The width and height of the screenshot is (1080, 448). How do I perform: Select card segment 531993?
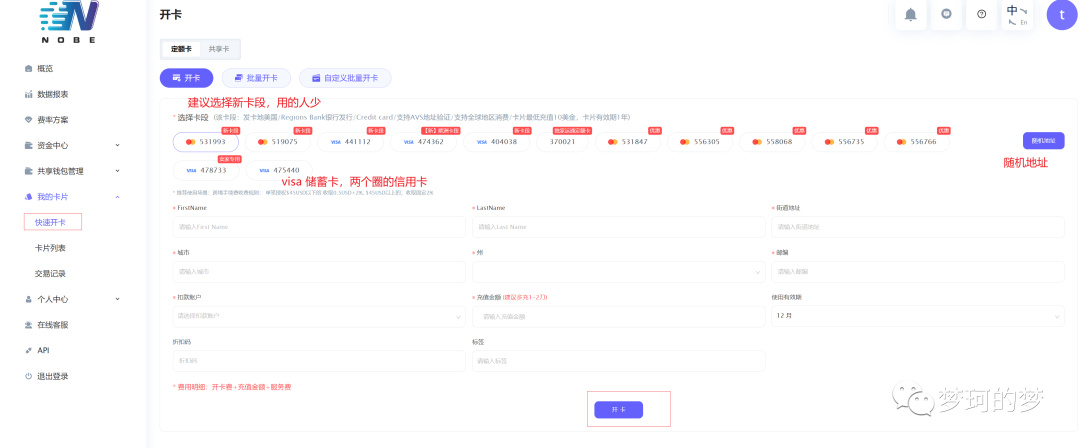pyautogui.click(x=206, y=142)
